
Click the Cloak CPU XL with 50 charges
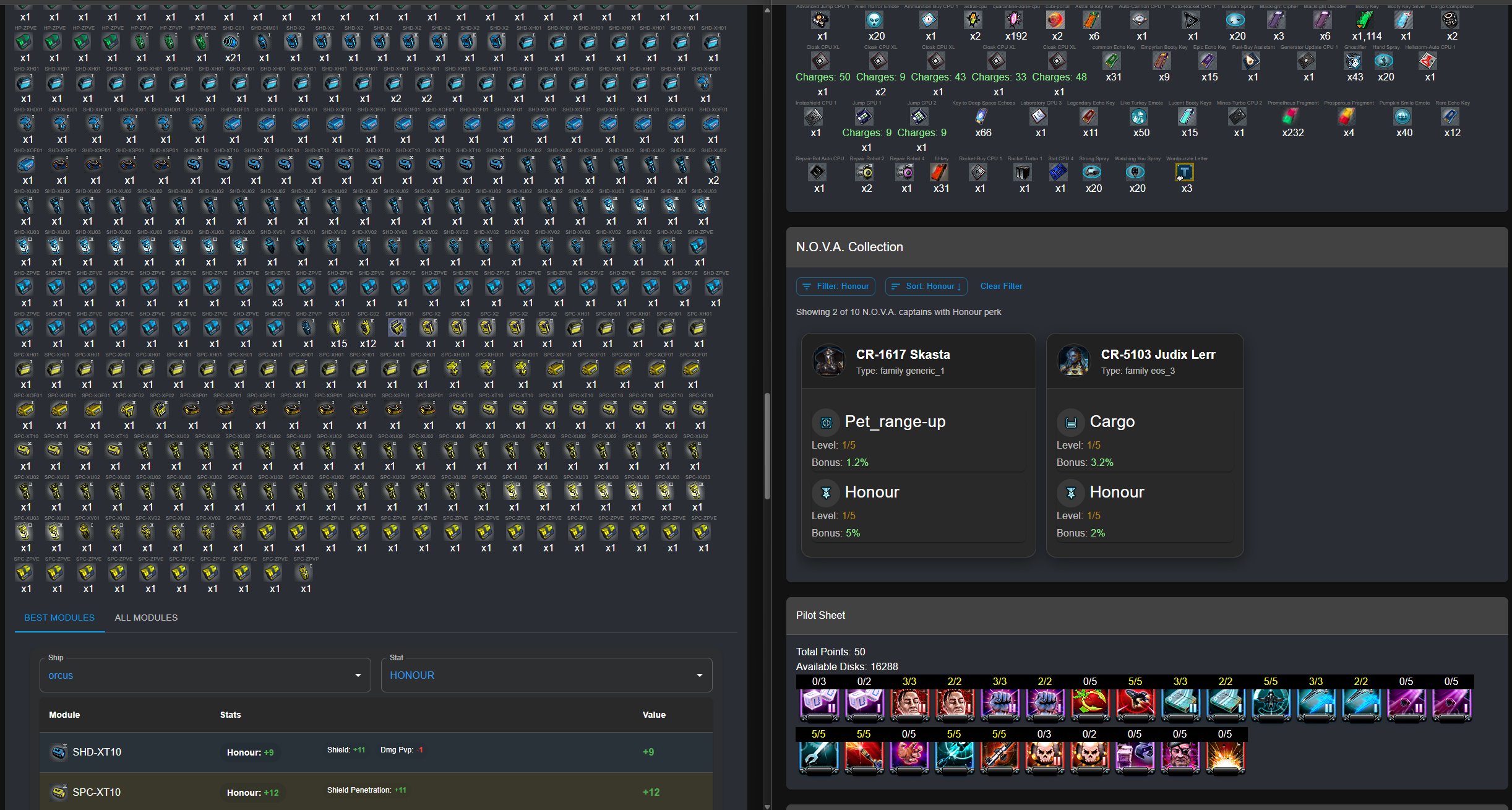820,61
